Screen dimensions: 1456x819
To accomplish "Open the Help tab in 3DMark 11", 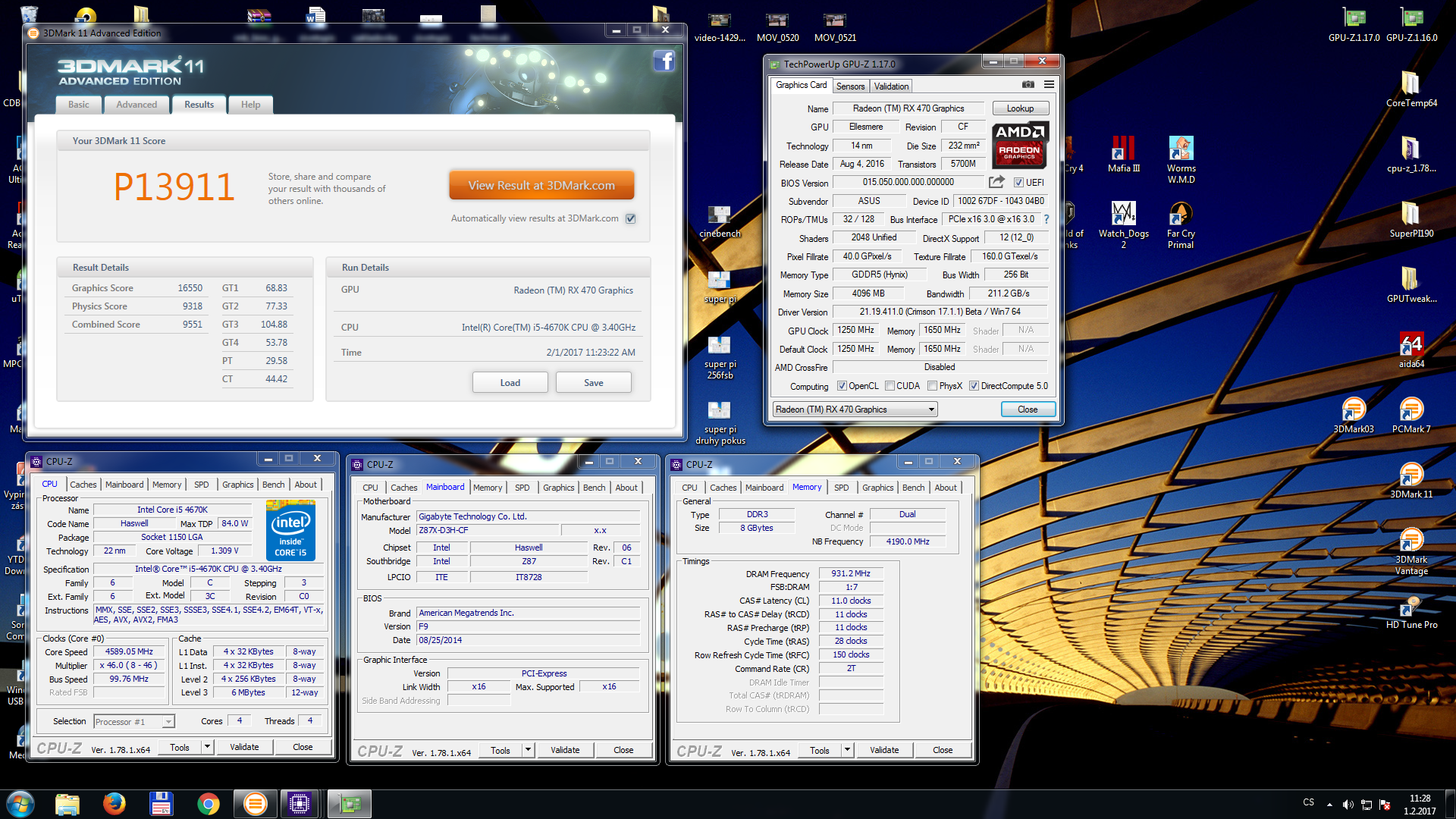I will (250, 105).
